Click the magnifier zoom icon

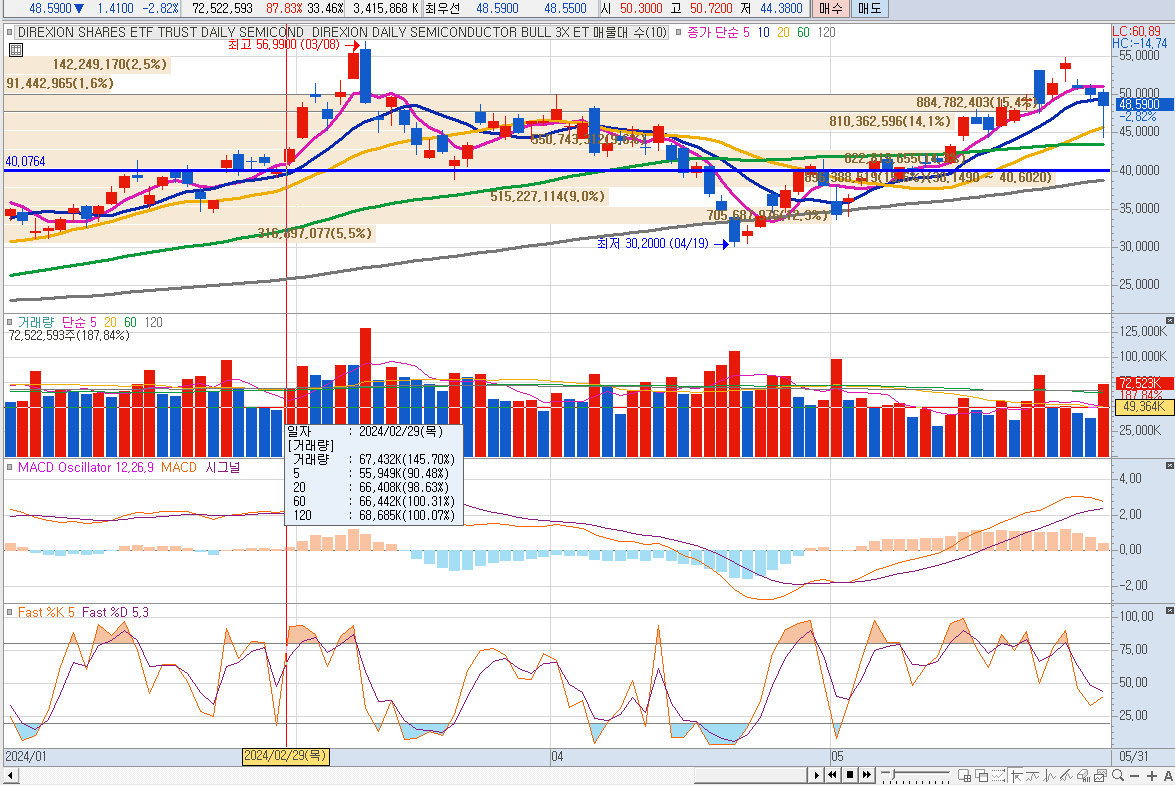tap(1118, 775)
